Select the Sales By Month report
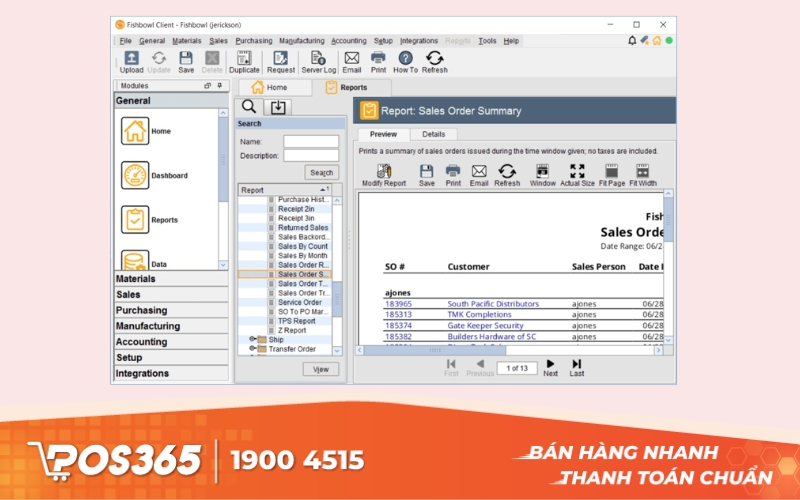This screenshot has height=500, width=800. (x=303, y=256)
